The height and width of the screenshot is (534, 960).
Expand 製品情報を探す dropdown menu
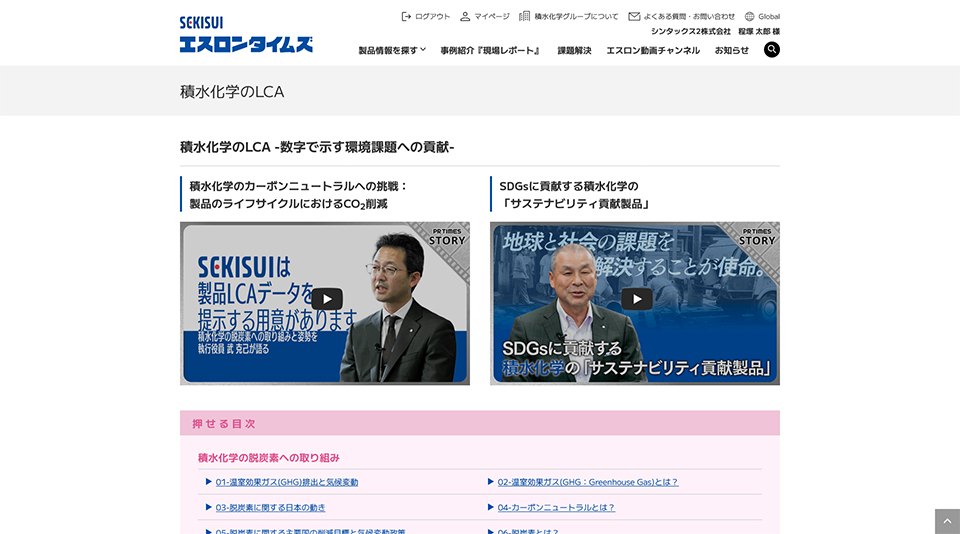pyautogui.click(x=392, y=50)
